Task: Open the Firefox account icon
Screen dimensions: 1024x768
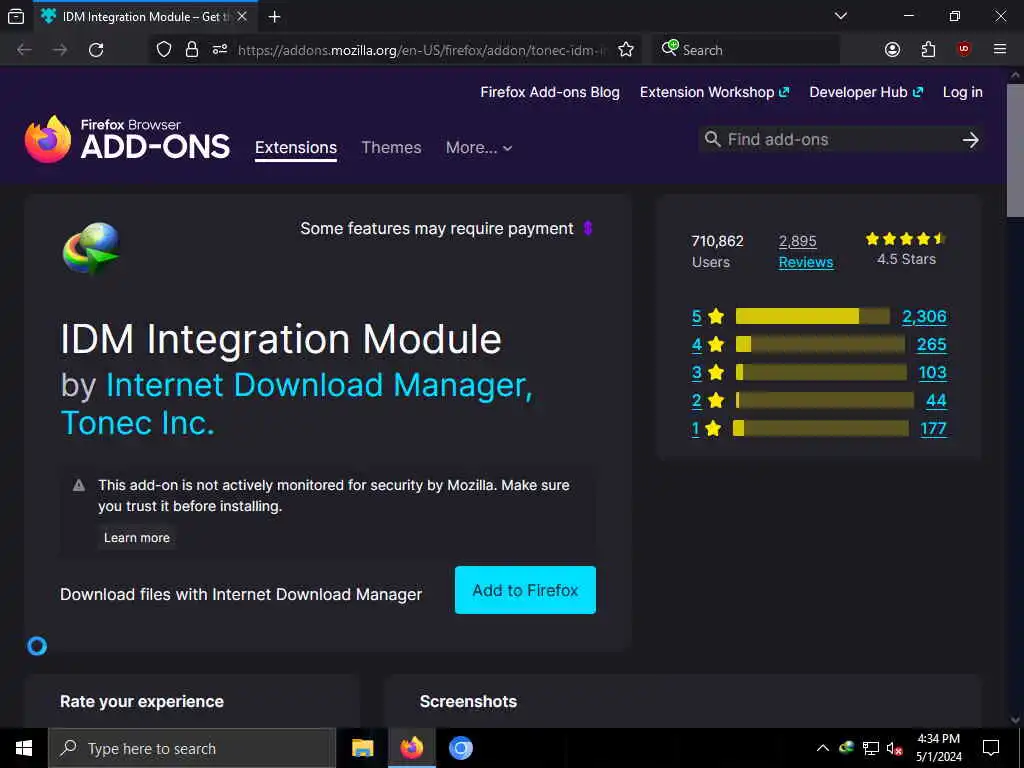Action: 892,50
